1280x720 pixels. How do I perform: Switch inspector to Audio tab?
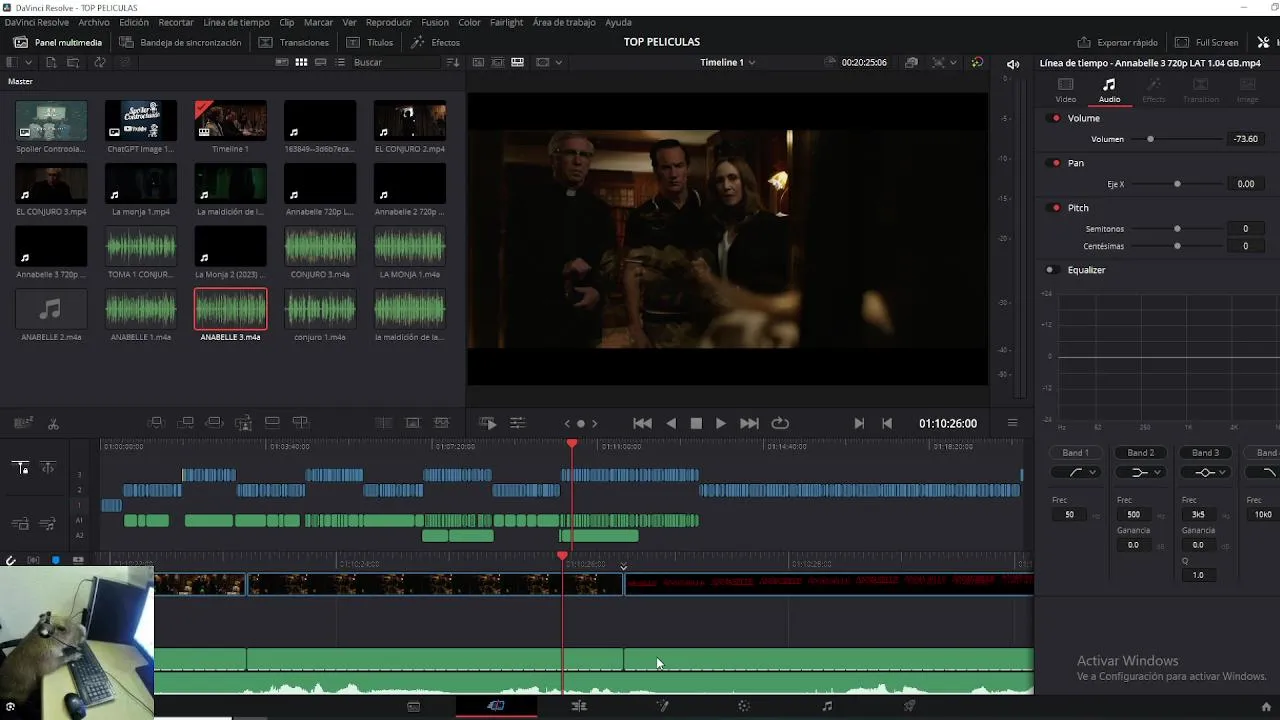point(1109,90)
